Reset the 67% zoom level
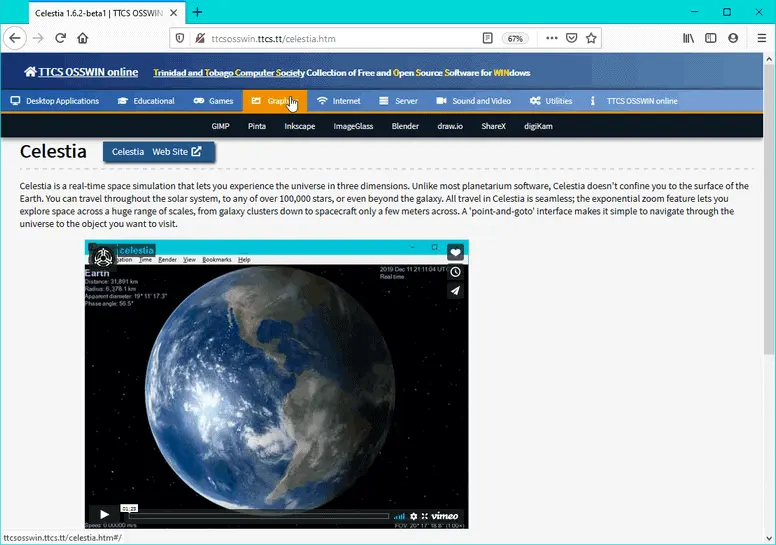 click(x=515, y=39)
